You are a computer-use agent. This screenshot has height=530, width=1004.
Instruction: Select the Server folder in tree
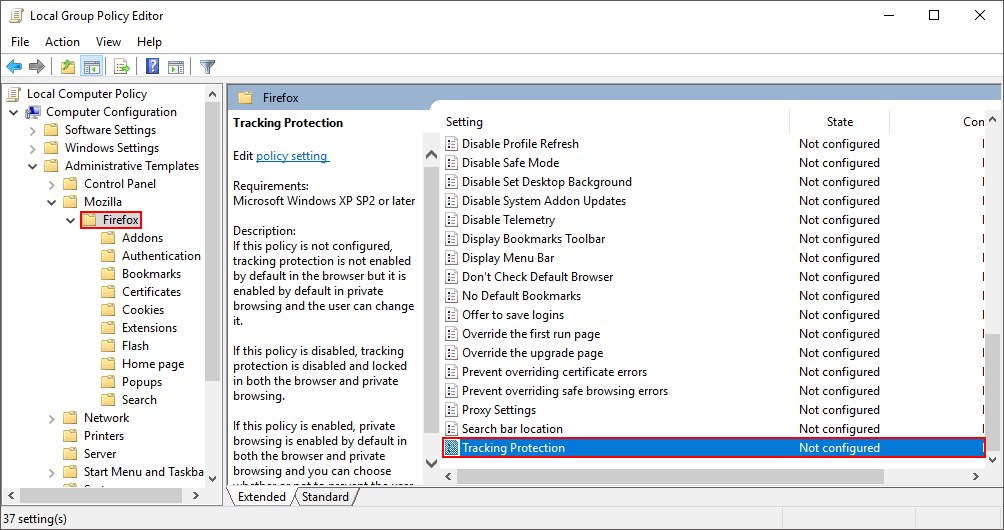[100, 454]
